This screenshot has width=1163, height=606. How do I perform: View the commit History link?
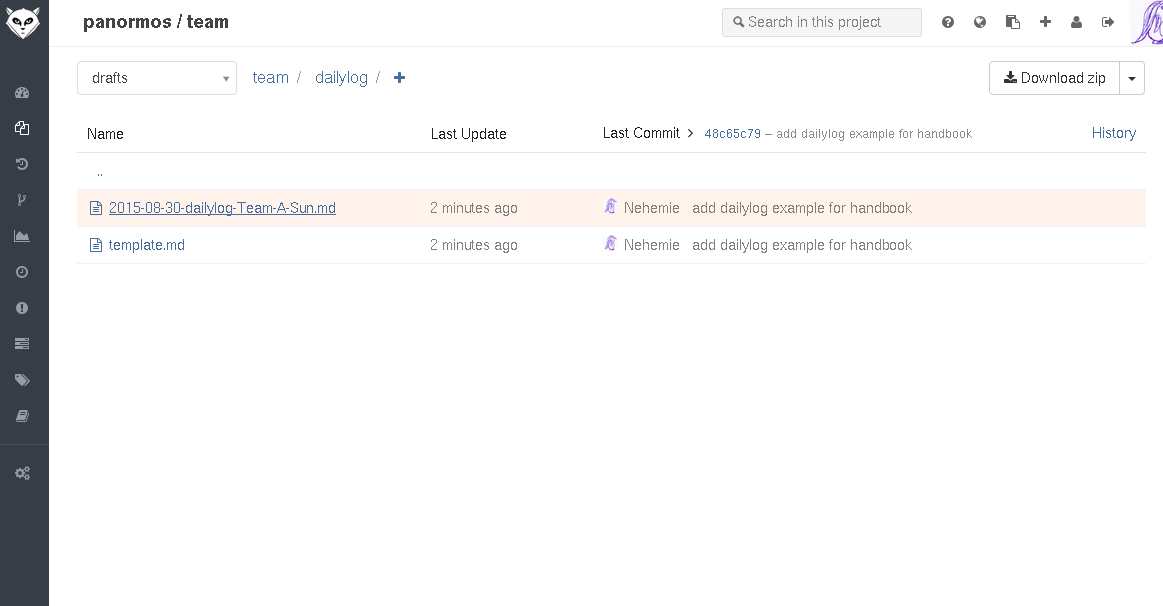tap(1113, 133)
